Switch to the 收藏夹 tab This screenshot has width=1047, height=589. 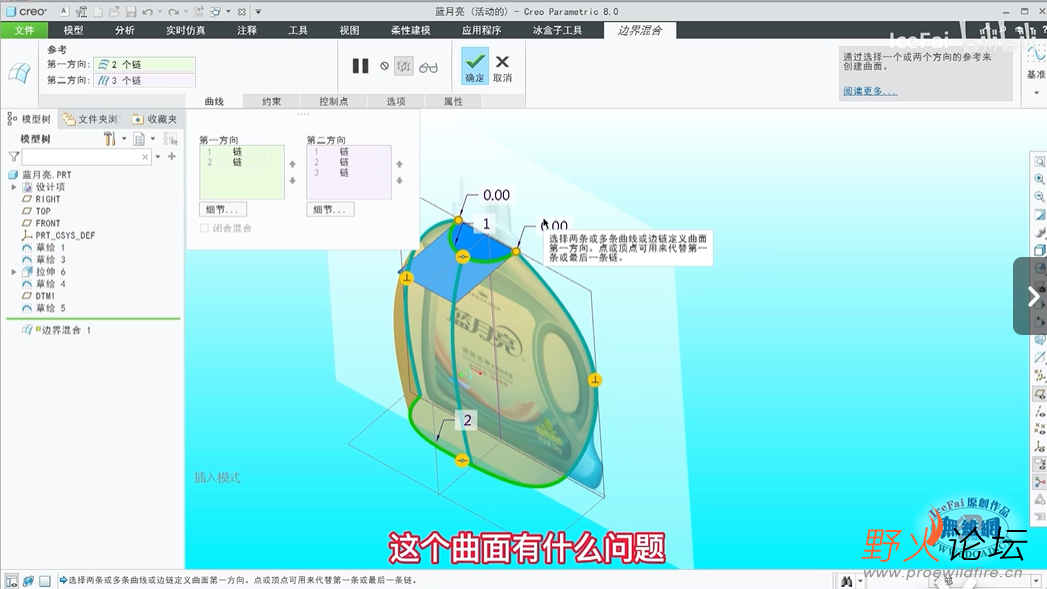point(155,119)
